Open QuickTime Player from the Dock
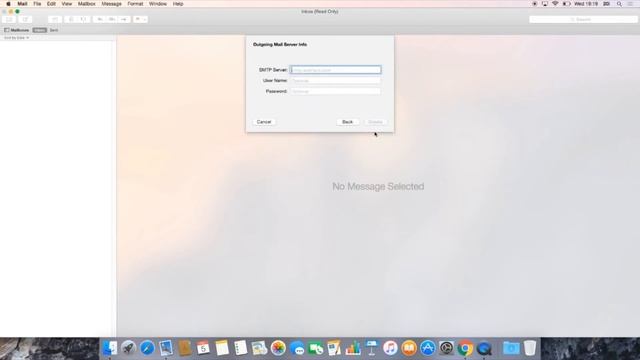The height and width of the screenshot is (360, 640). click(x=484, y=348)
